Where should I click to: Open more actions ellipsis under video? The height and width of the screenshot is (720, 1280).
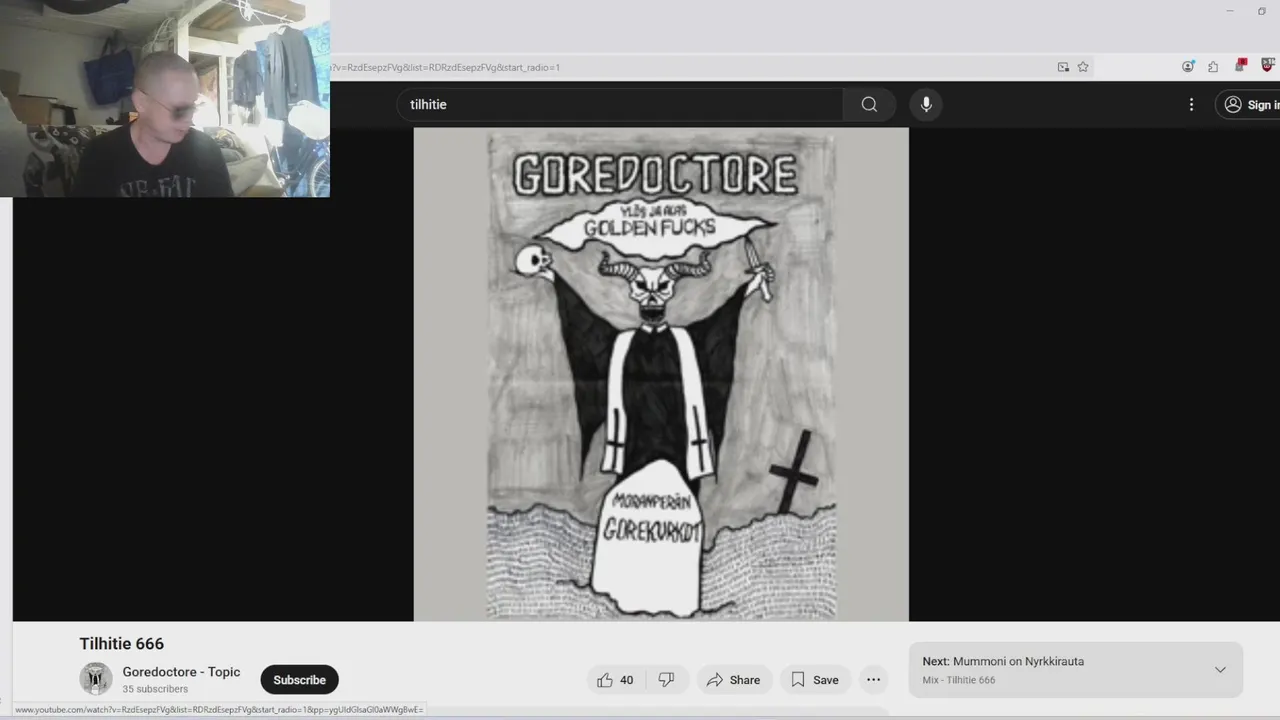tap(873, 680)
